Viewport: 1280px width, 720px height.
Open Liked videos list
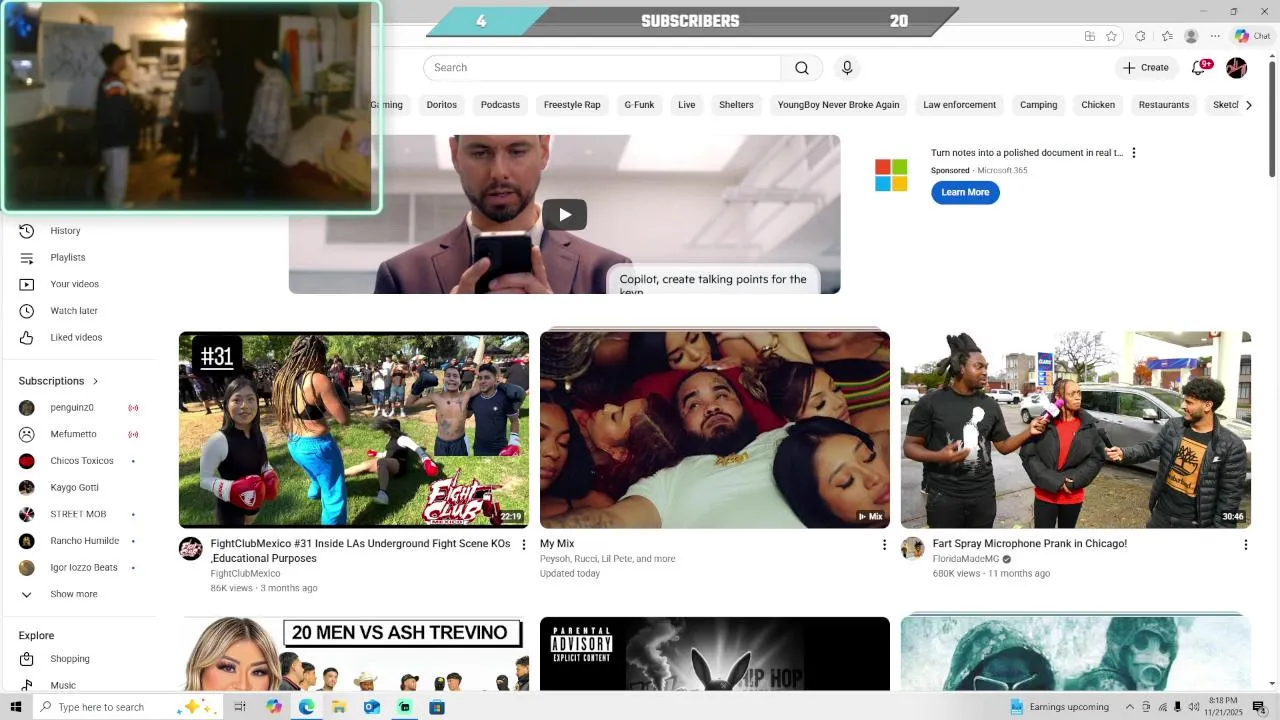coord(76,337)
